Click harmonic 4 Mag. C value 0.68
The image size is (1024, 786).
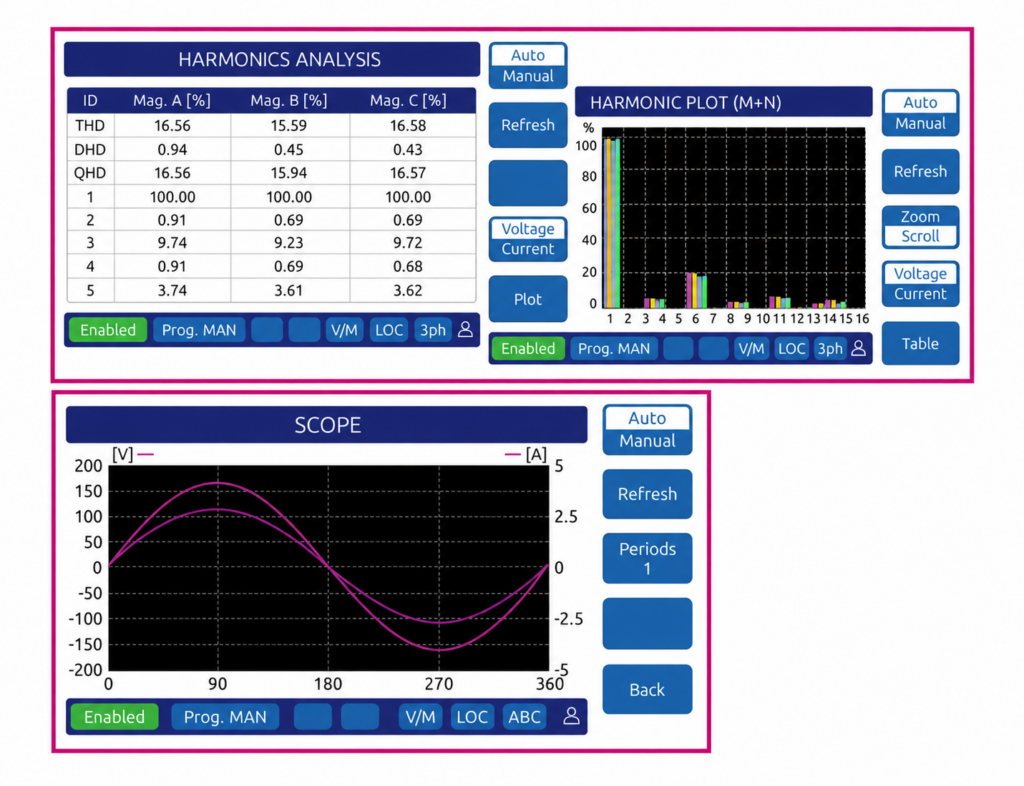[408, 266]
